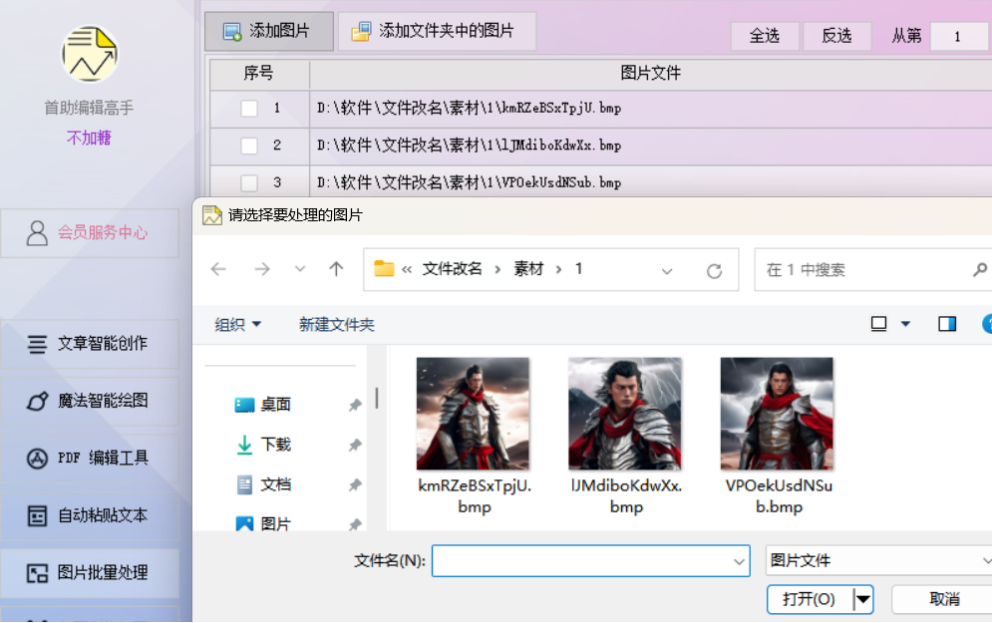Open address bar history dropdown
The height and width of the screenshot is (623, 992).
(667, 271)
